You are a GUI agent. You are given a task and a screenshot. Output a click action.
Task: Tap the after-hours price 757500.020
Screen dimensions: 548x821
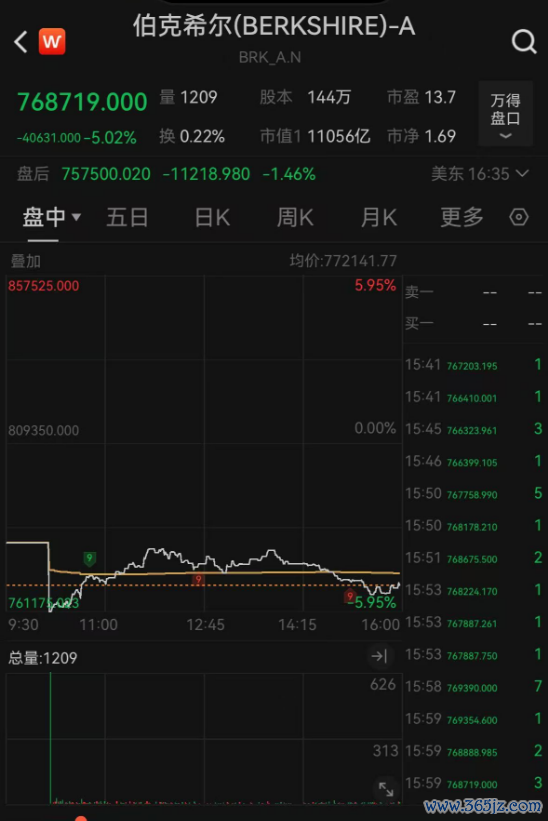coord(106,174)
